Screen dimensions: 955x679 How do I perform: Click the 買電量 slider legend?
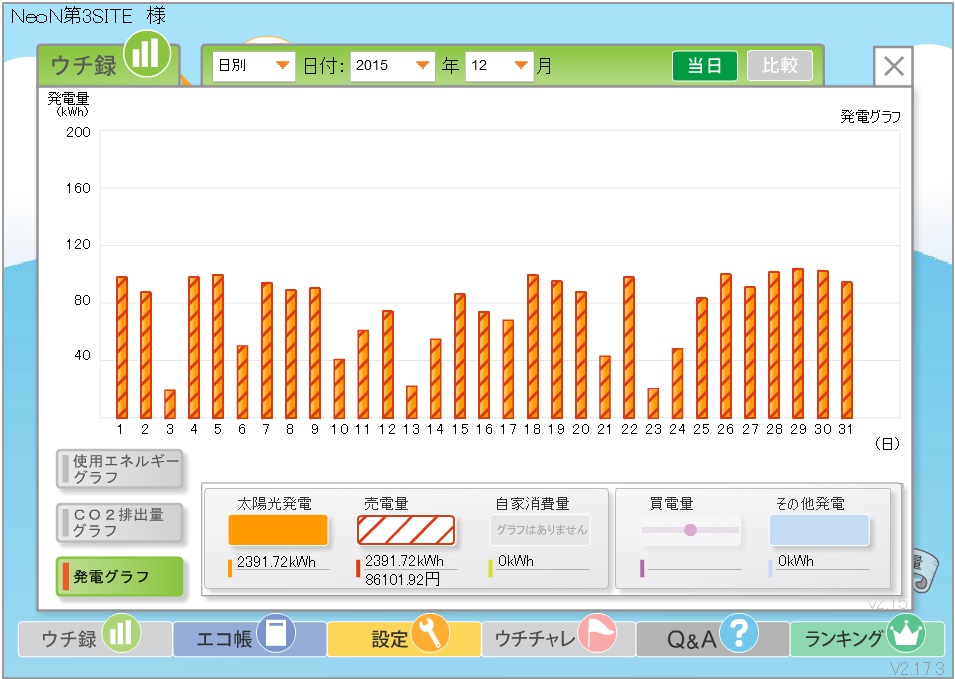coord(691,530)
